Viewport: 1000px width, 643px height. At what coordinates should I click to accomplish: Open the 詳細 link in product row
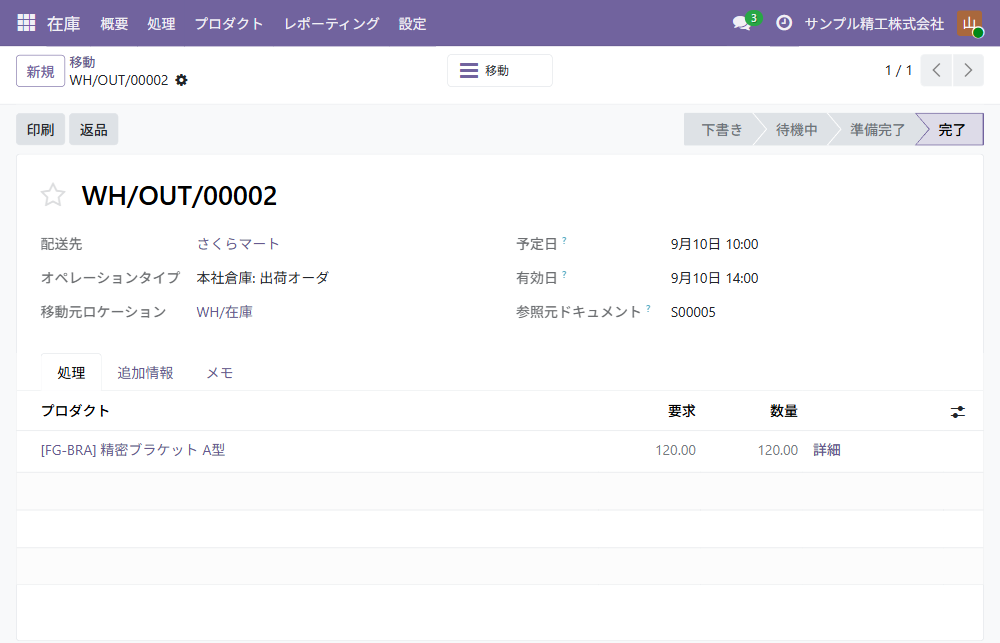point(827,450)
